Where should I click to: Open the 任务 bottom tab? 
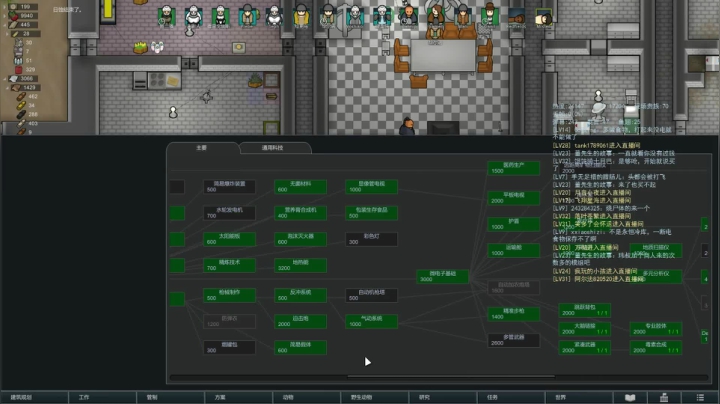click(510, 398)
